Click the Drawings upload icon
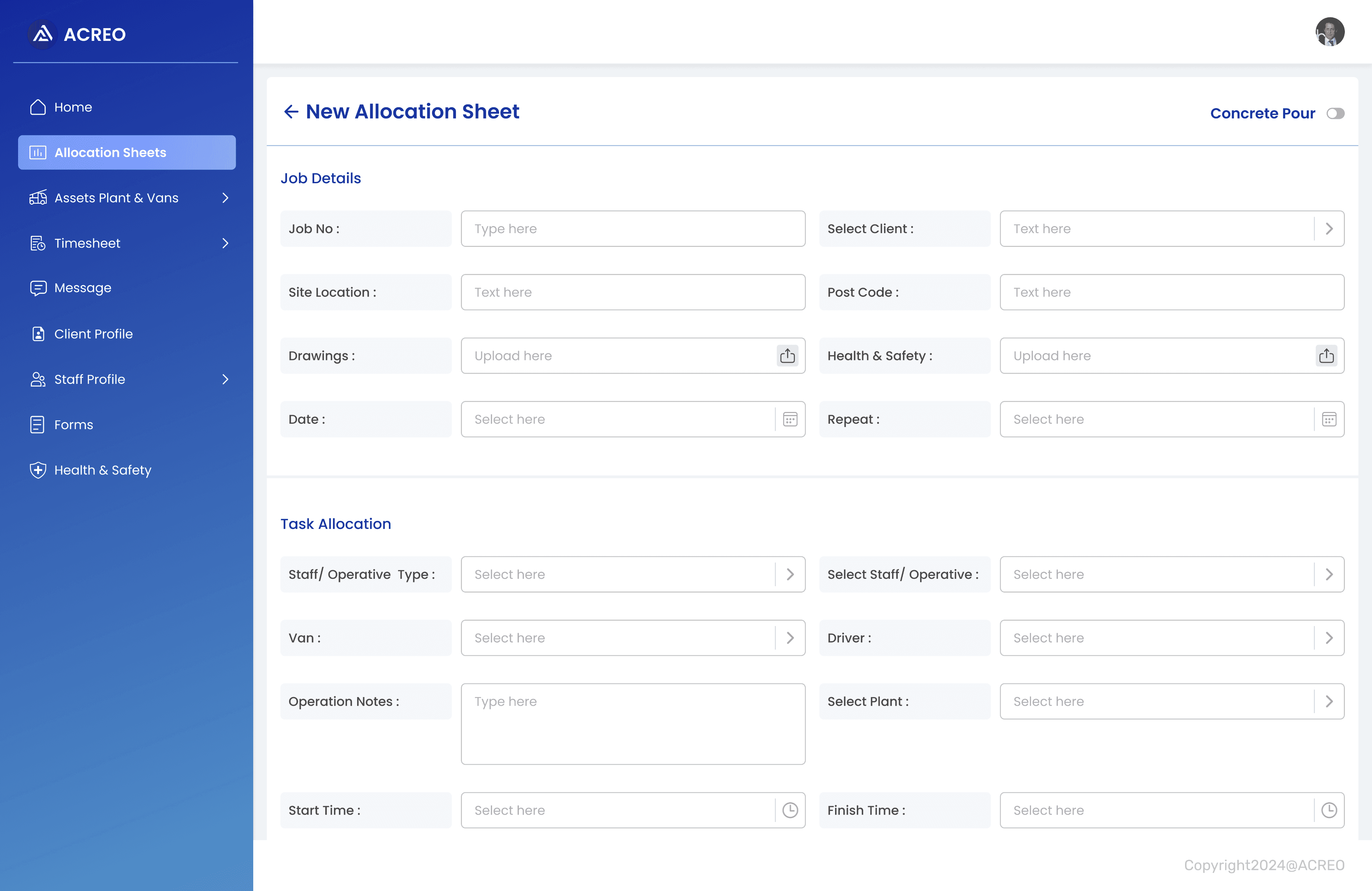 pos(787,356)
